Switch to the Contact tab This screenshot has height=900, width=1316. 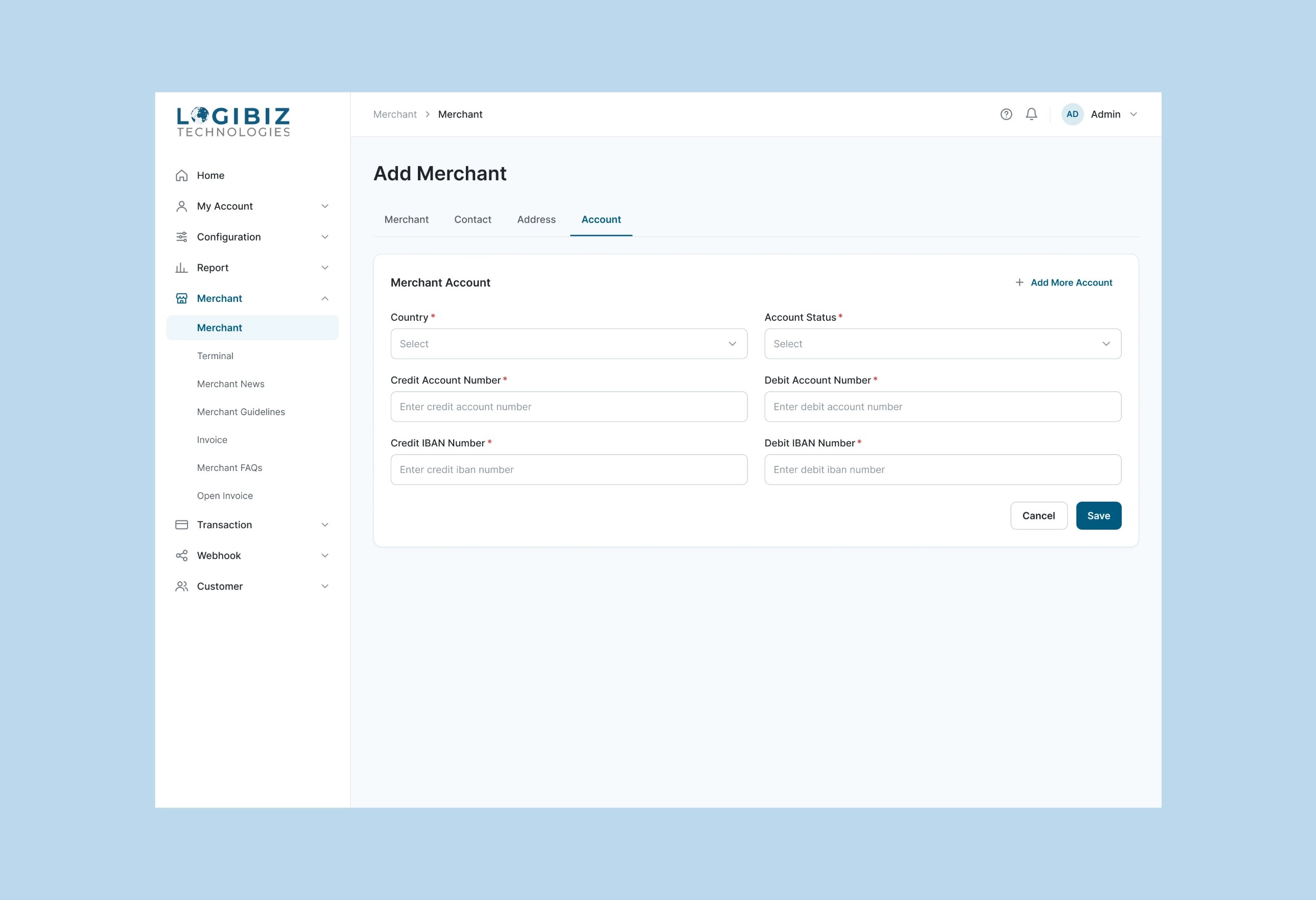[472, 220]
